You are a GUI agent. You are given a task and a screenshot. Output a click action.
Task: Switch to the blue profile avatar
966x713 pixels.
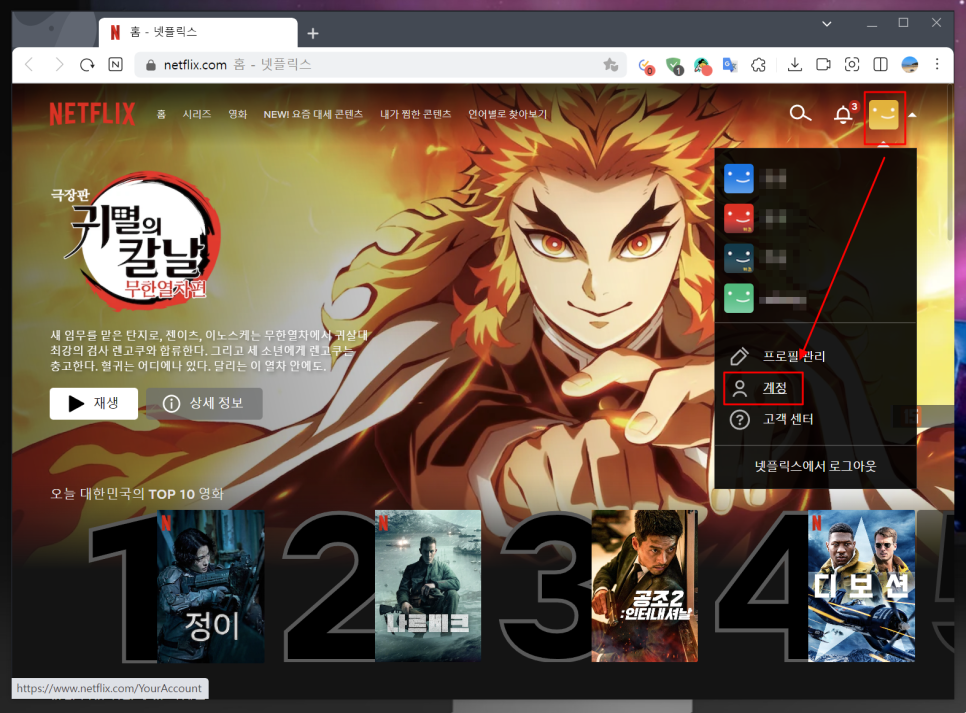739,179
